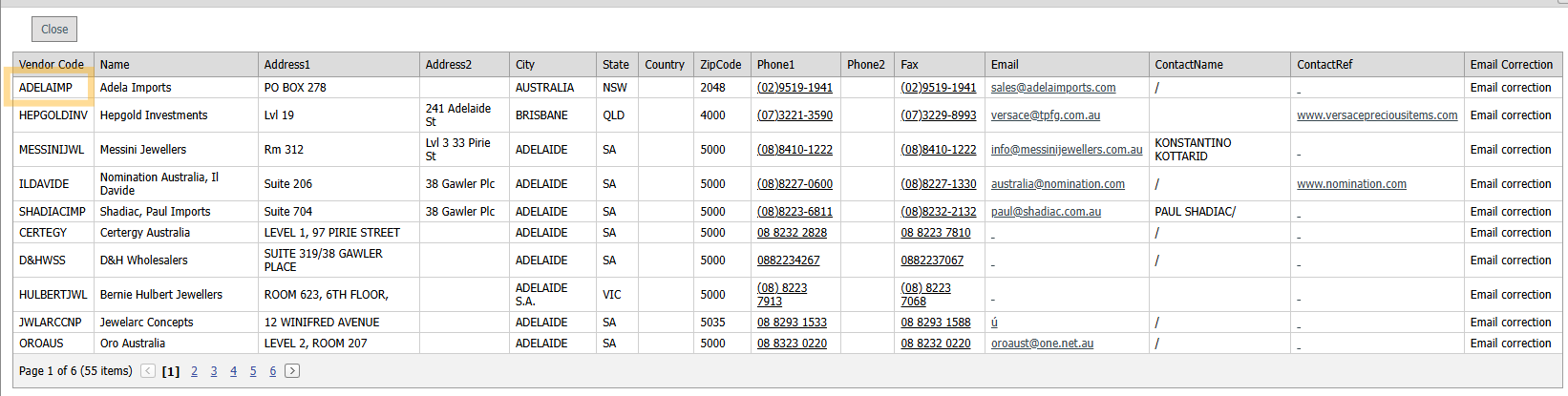Click Email correction for Oro Australia

click(x=1510, y=344)
